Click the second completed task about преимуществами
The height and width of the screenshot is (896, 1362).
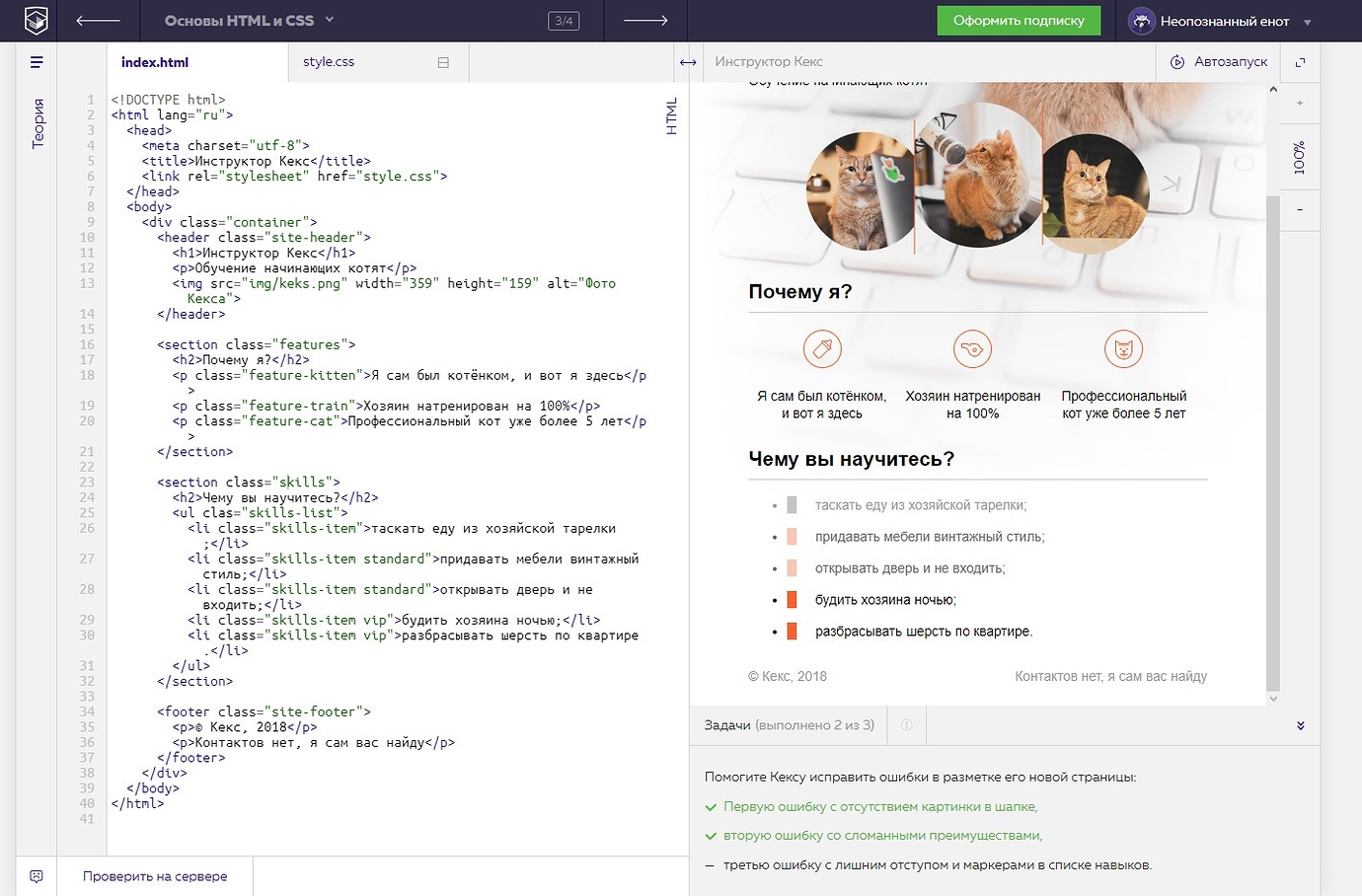point(882,836)
